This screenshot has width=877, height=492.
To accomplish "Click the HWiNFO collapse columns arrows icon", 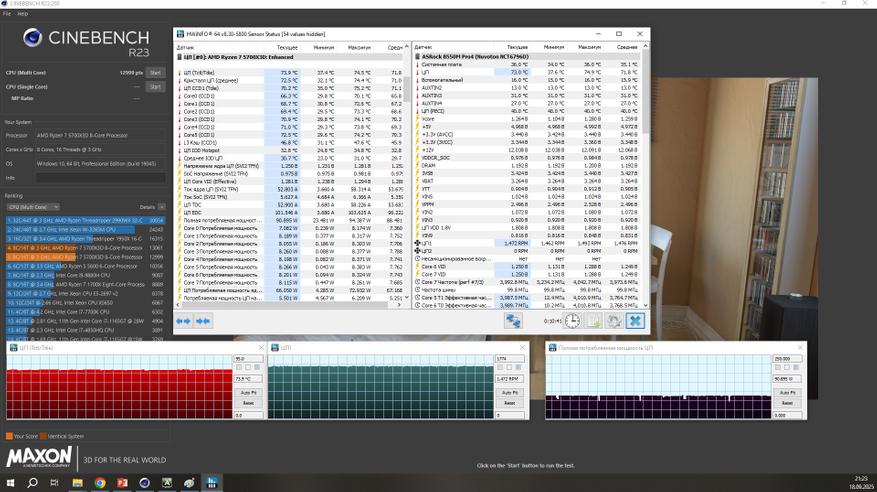I will coord(203,321).
